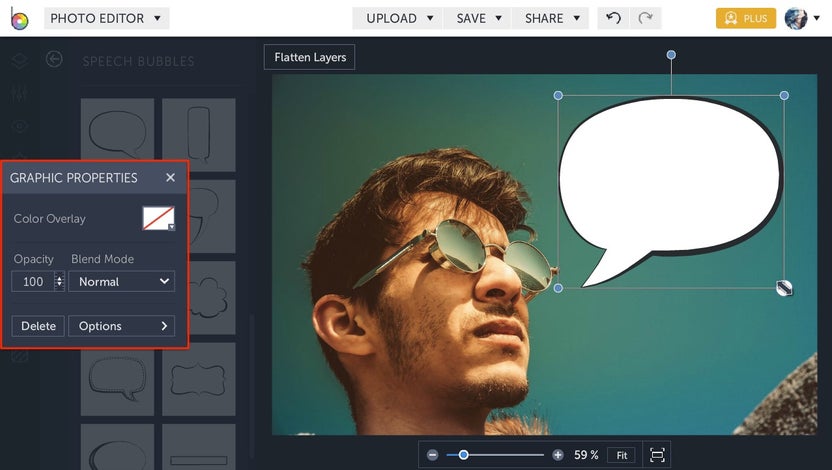Image resolution: width=832 pixels, height=470 pixels.
Task: Click the fullscreen view icon
Action: [657, 455]
